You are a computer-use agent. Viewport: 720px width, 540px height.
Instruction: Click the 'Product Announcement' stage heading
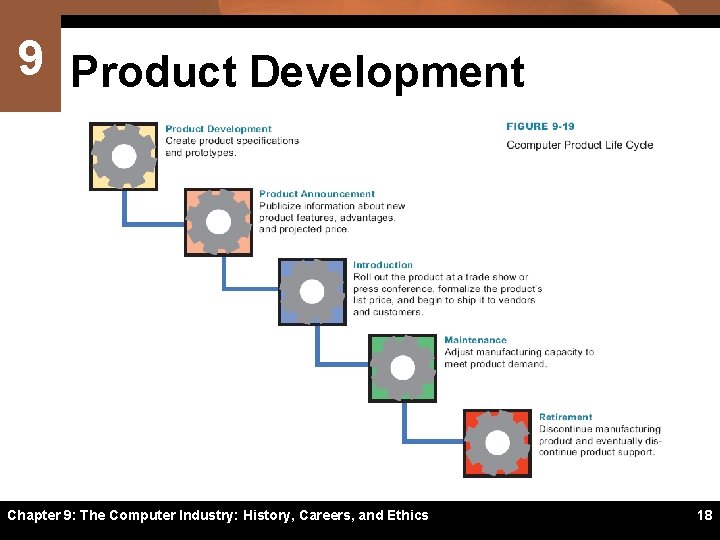coord(317,194)
